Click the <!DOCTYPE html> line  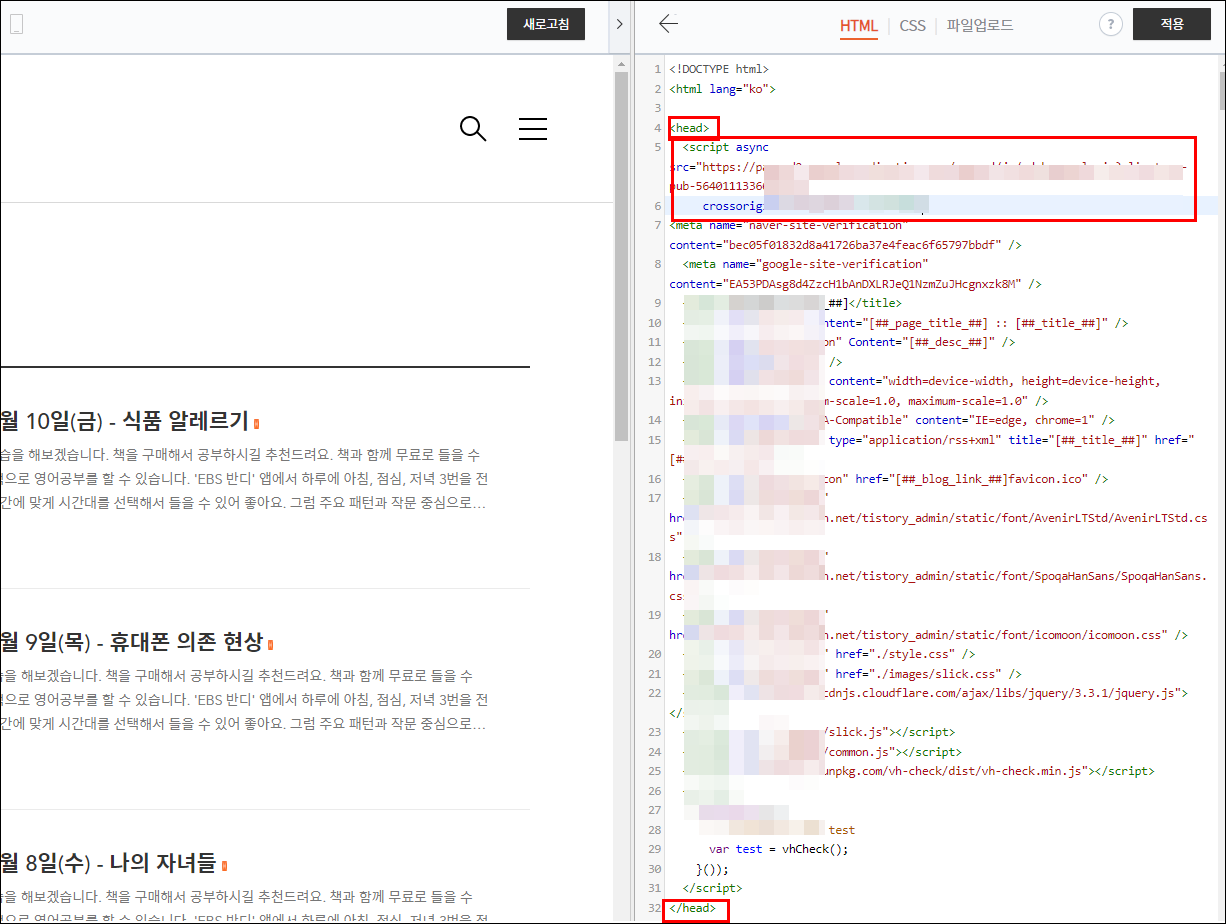719,69
